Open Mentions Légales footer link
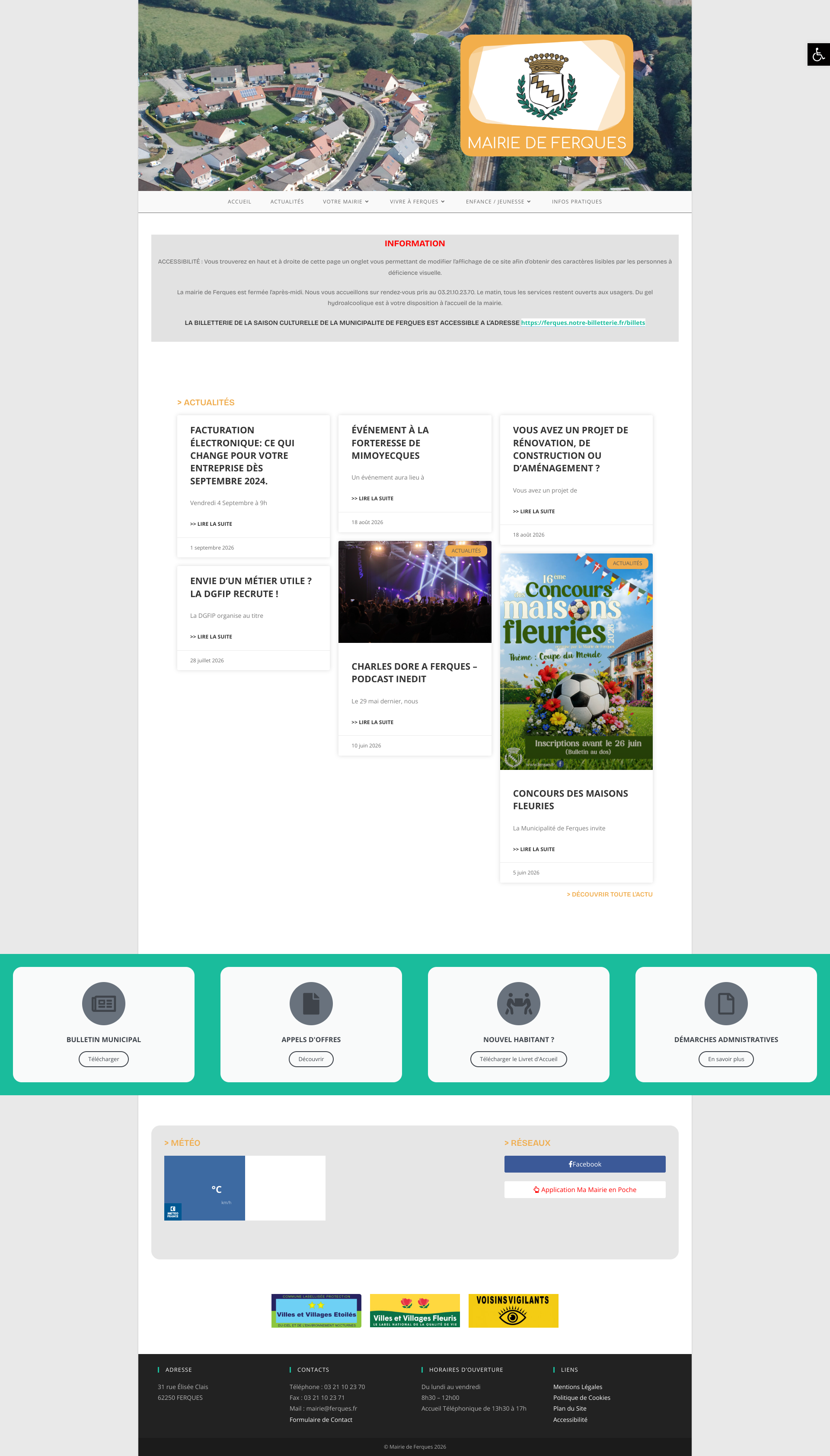Image resolution: width=830 pixels, height=1456 pixels. [578, 1387]
